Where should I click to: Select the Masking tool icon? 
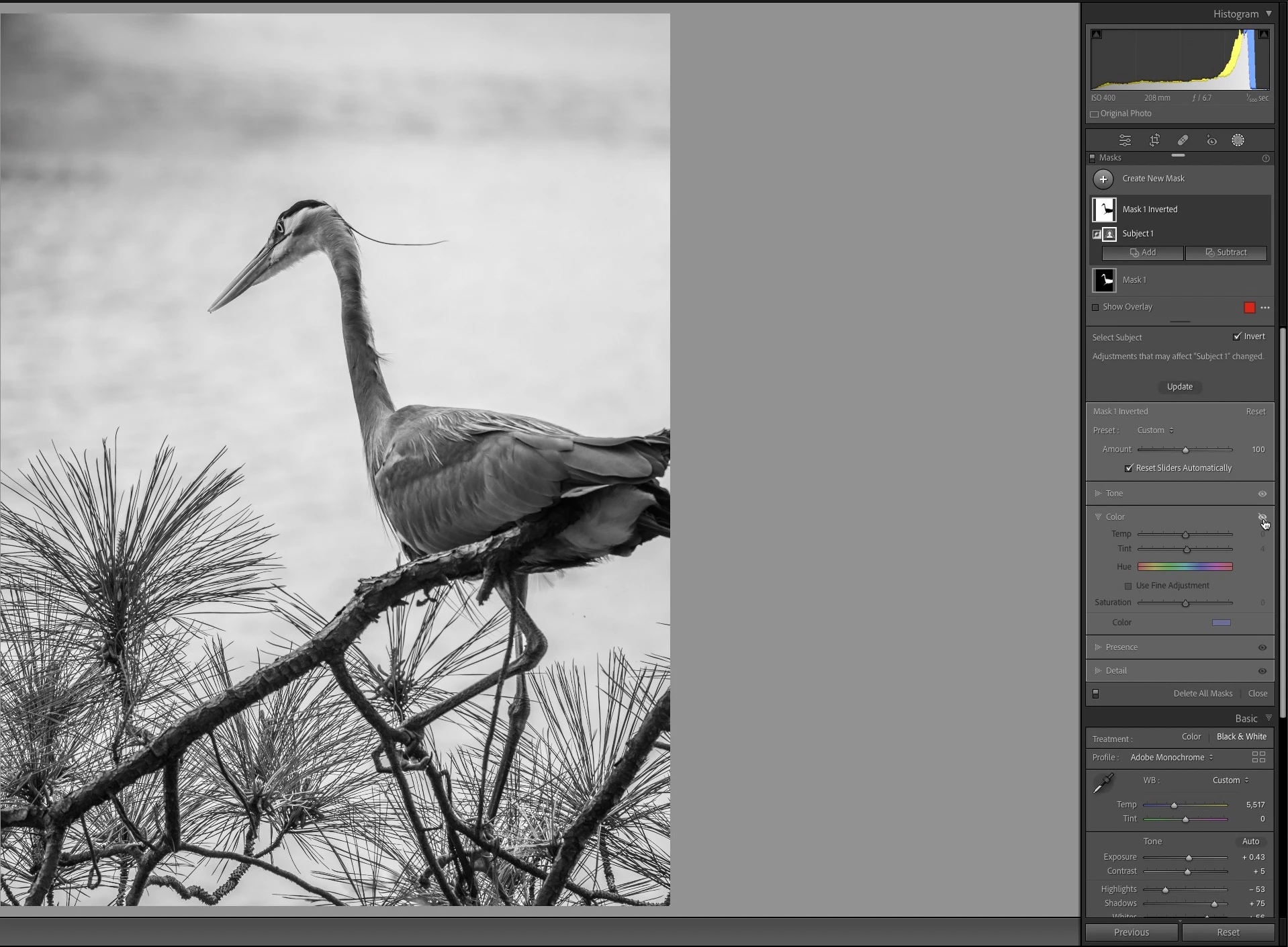pyautogui.click(x=1238, y=140)
